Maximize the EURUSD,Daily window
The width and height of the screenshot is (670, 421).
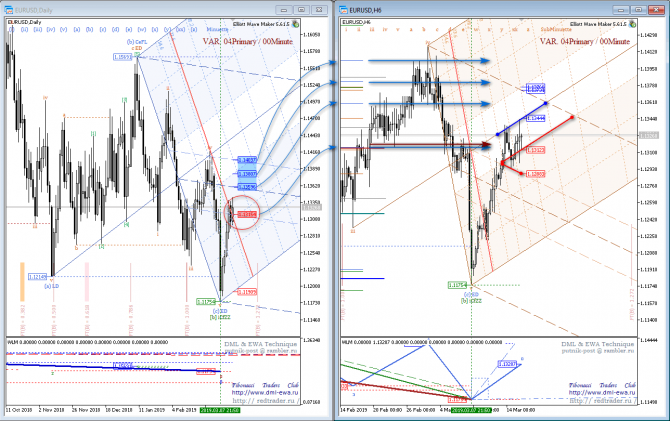(x=301, y=10)
